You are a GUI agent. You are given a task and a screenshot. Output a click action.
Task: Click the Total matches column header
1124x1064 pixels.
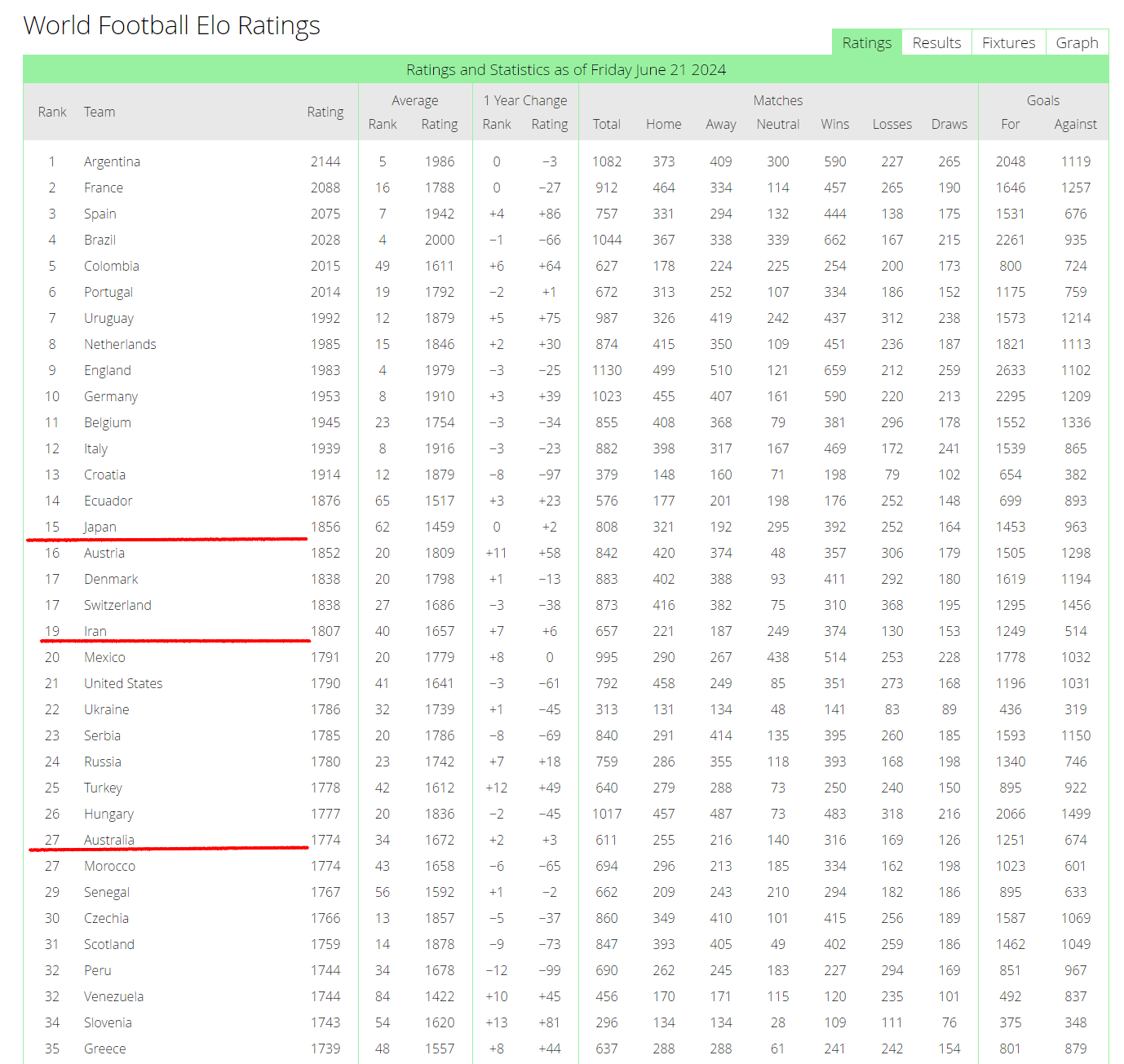tap(606, 124)
